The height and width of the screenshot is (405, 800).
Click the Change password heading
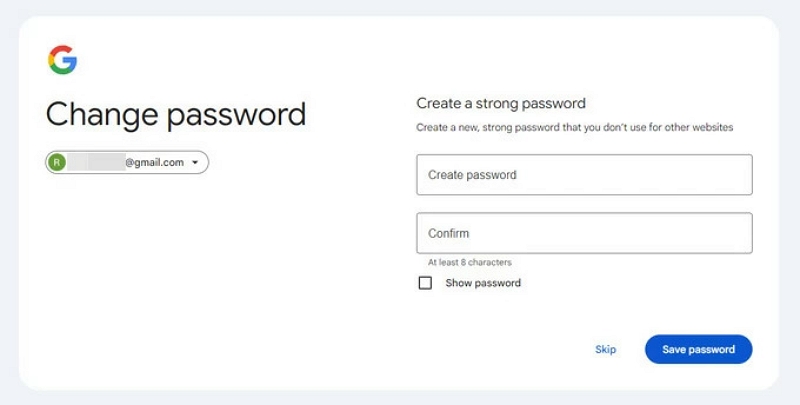pyautogui.click(x=176, y=114)
